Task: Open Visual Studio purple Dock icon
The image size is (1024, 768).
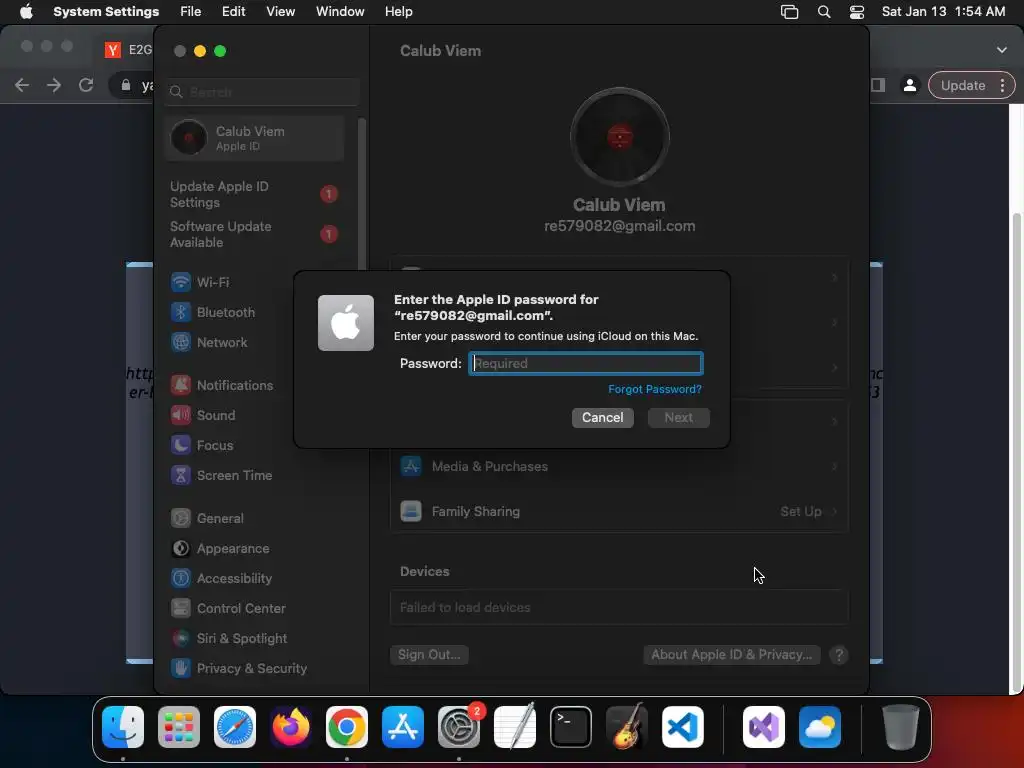Action: click(764, 727)
